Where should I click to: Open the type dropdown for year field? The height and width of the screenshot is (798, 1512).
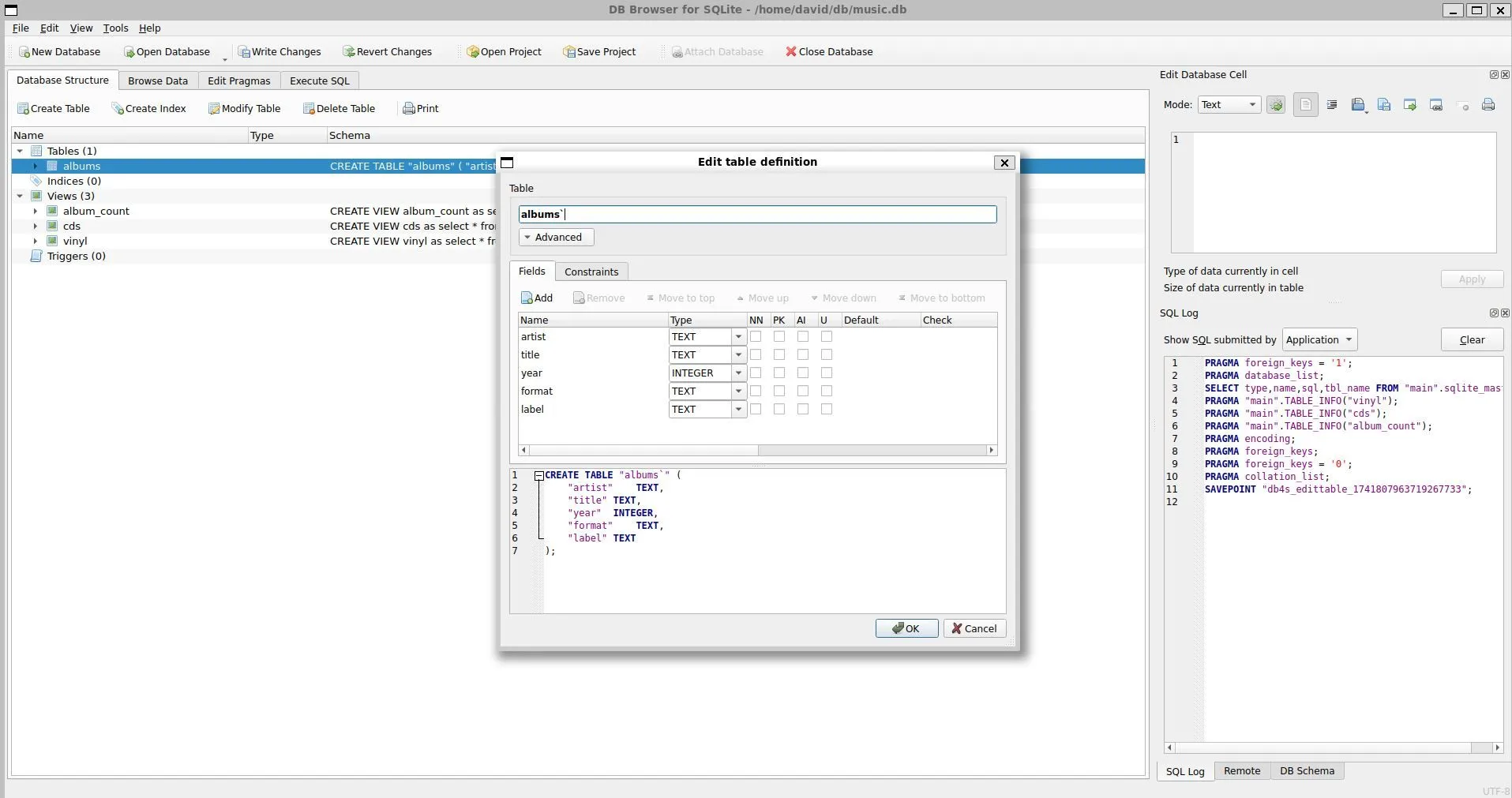(738, 373)
